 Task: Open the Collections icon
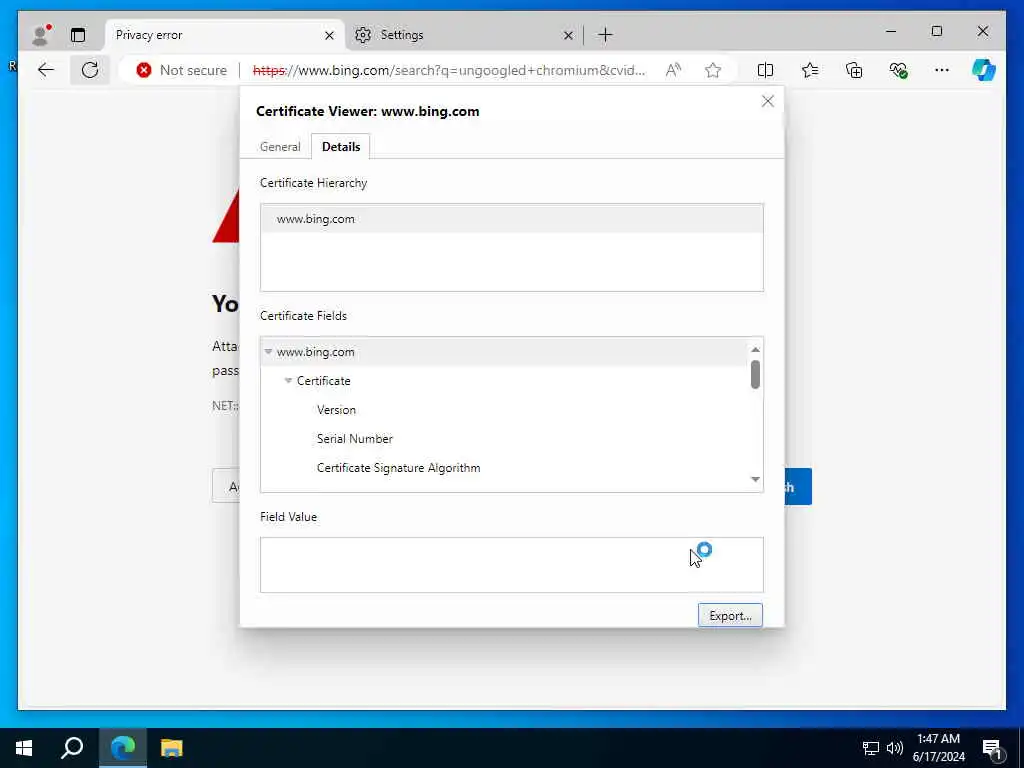[854, 70]
